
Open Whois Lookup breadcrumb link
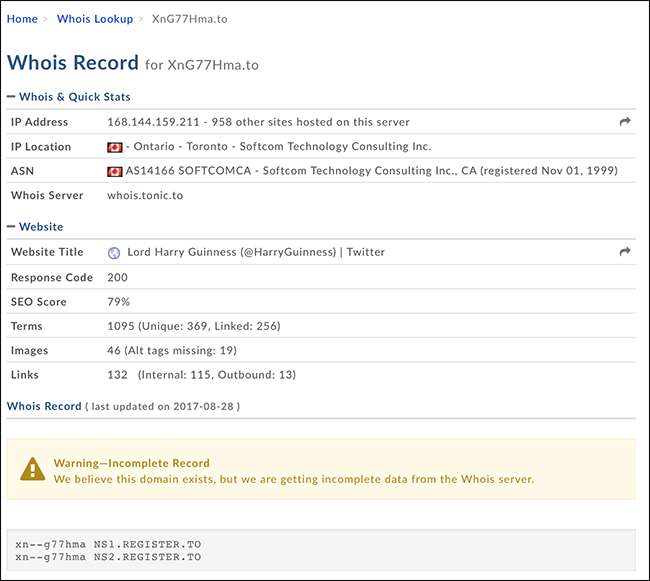click(x=95, y=19)
